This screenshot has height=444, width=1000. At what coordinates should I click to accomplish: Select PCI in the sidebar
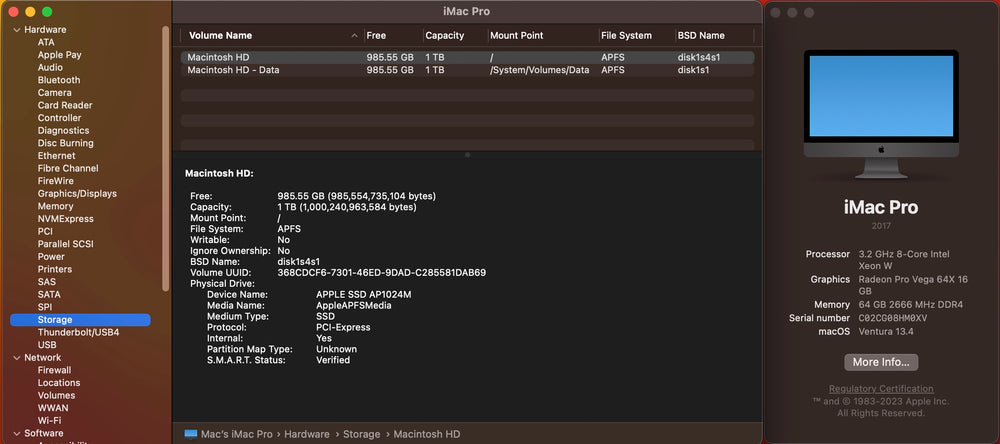pos(45,232)
